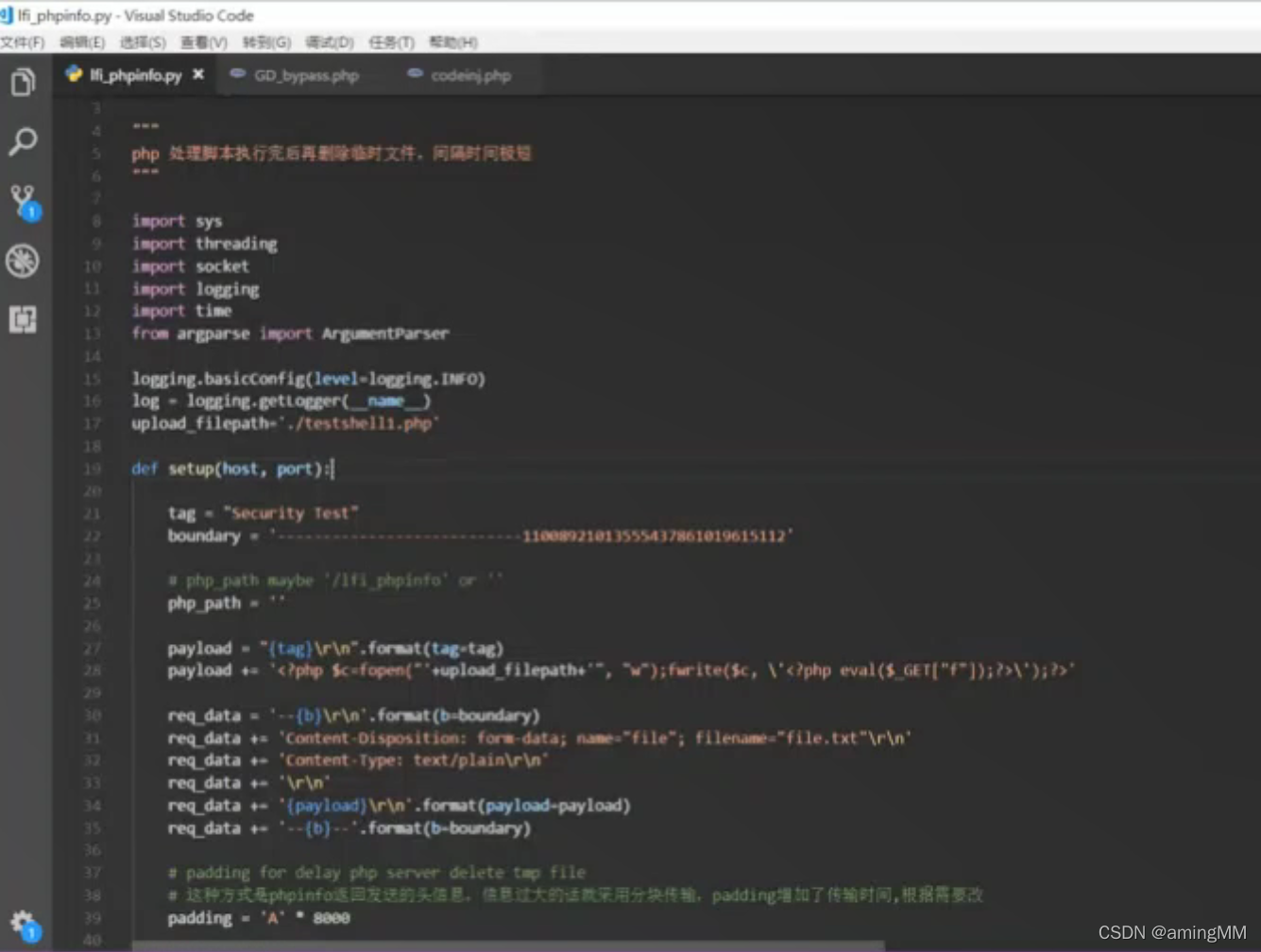1261x952 pixels.
Task: Open the 转到(G) Go menu
Action: click(266, 42)
